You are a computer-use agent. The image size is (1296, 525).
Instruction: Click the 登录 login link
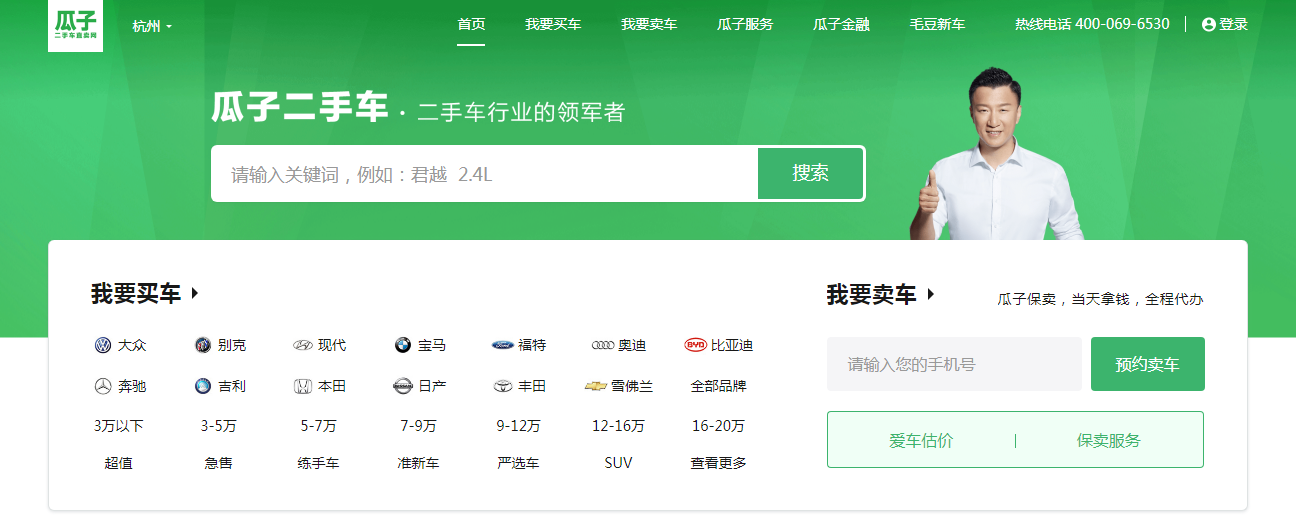tap(1233, 24)
